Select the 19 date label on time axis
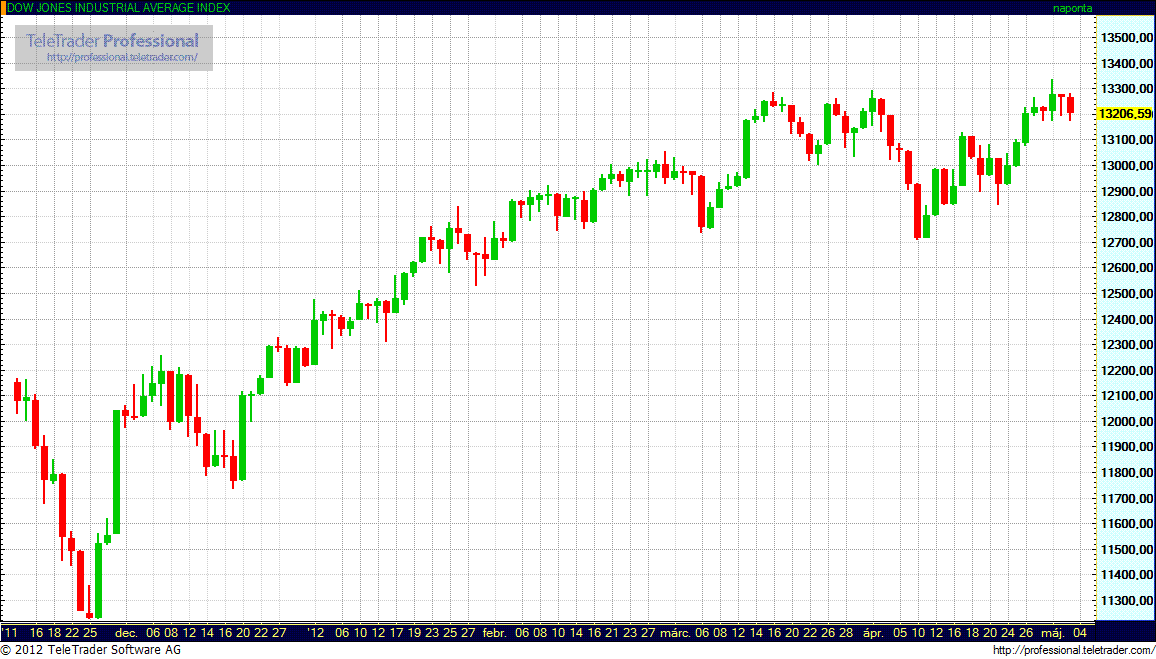The height and width of the screenshot is (659, 1156). click(414, 632)
